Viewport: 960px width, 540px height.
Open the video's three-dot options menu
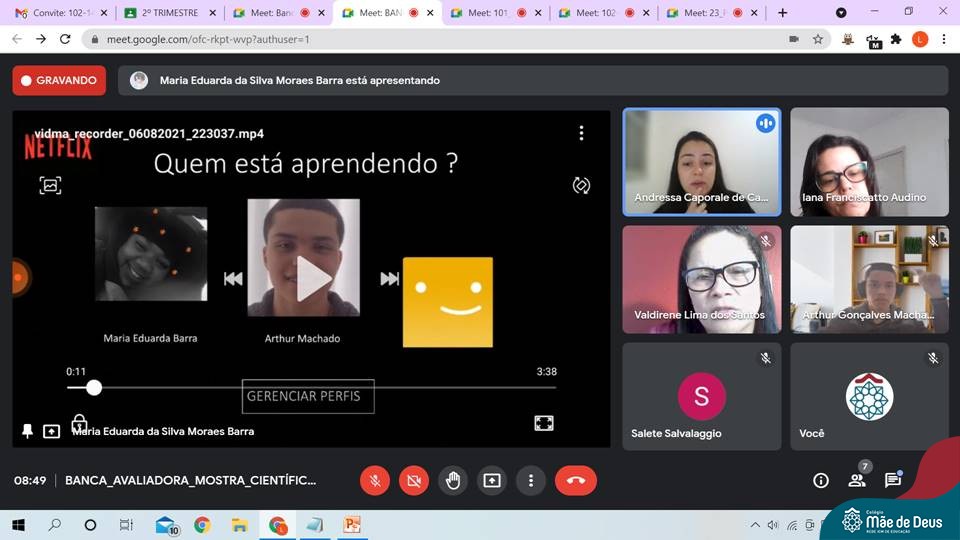[581, 133]
